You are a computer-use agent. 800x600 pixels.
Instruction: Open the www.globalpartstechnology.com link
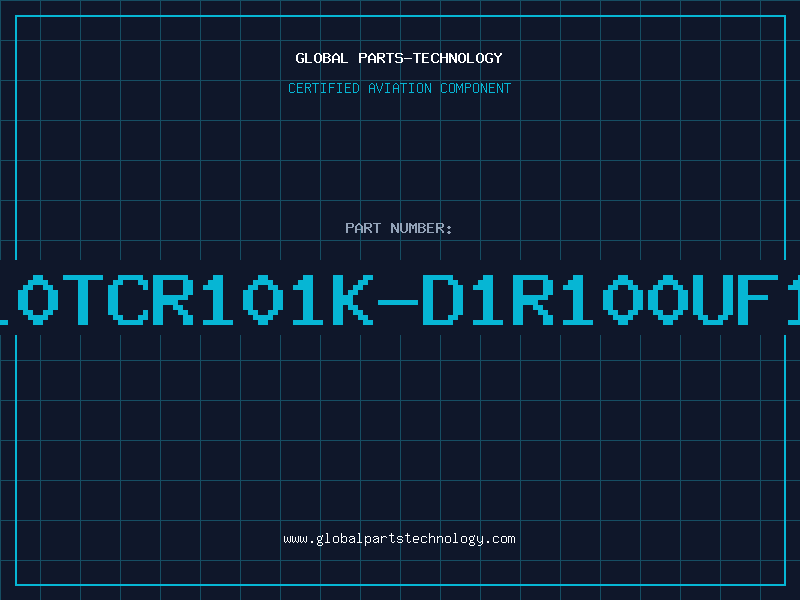tap(399, 539)
